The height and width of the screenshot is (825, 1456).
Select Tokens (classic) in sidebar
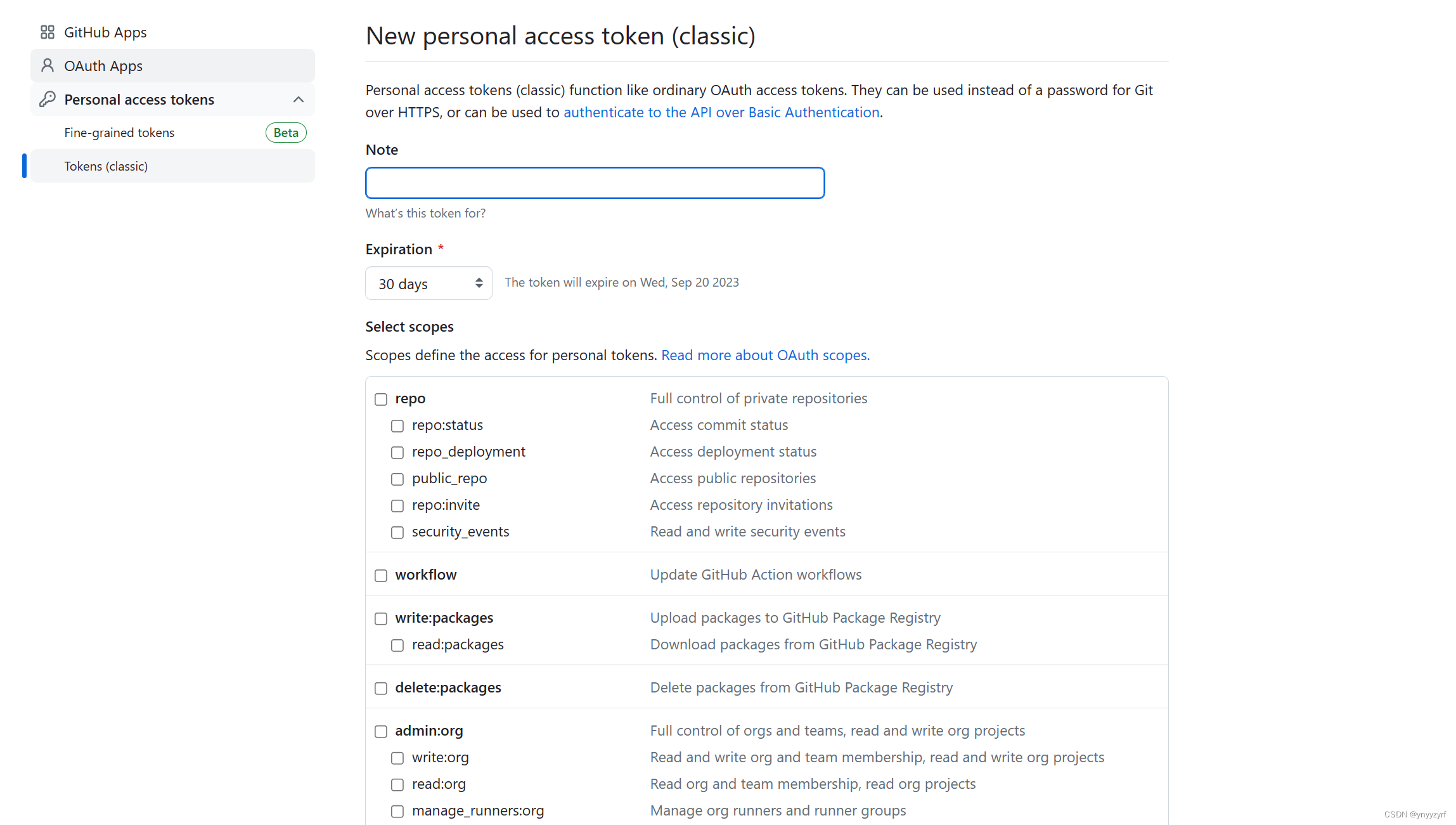point(106,166)
